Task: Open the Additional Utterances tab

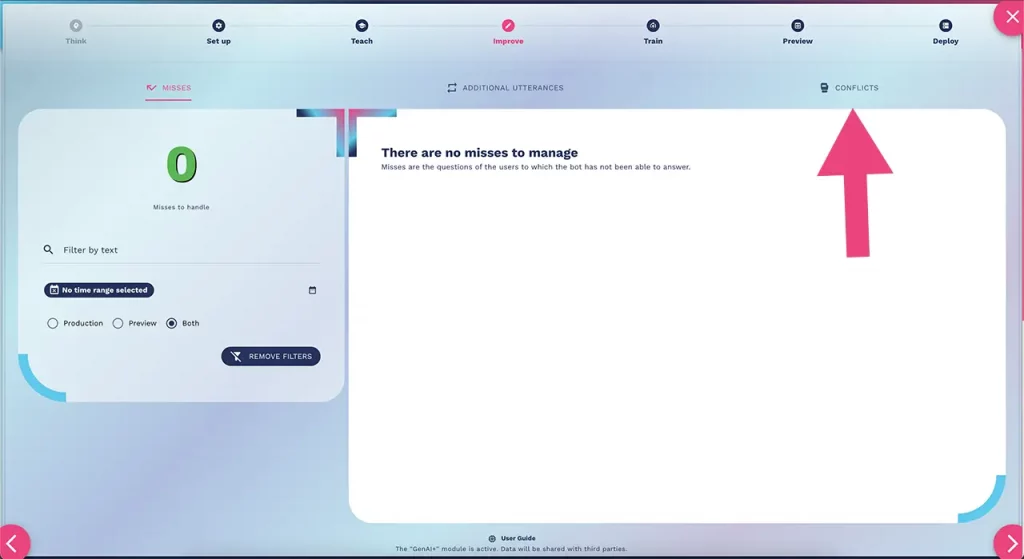Action: point(505,88)
